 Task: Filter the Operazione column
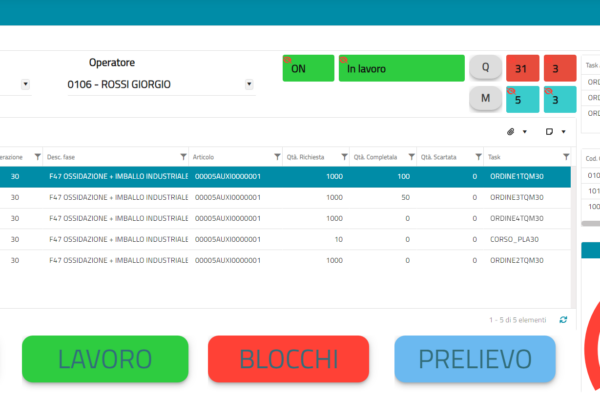(x=38, y=157)
